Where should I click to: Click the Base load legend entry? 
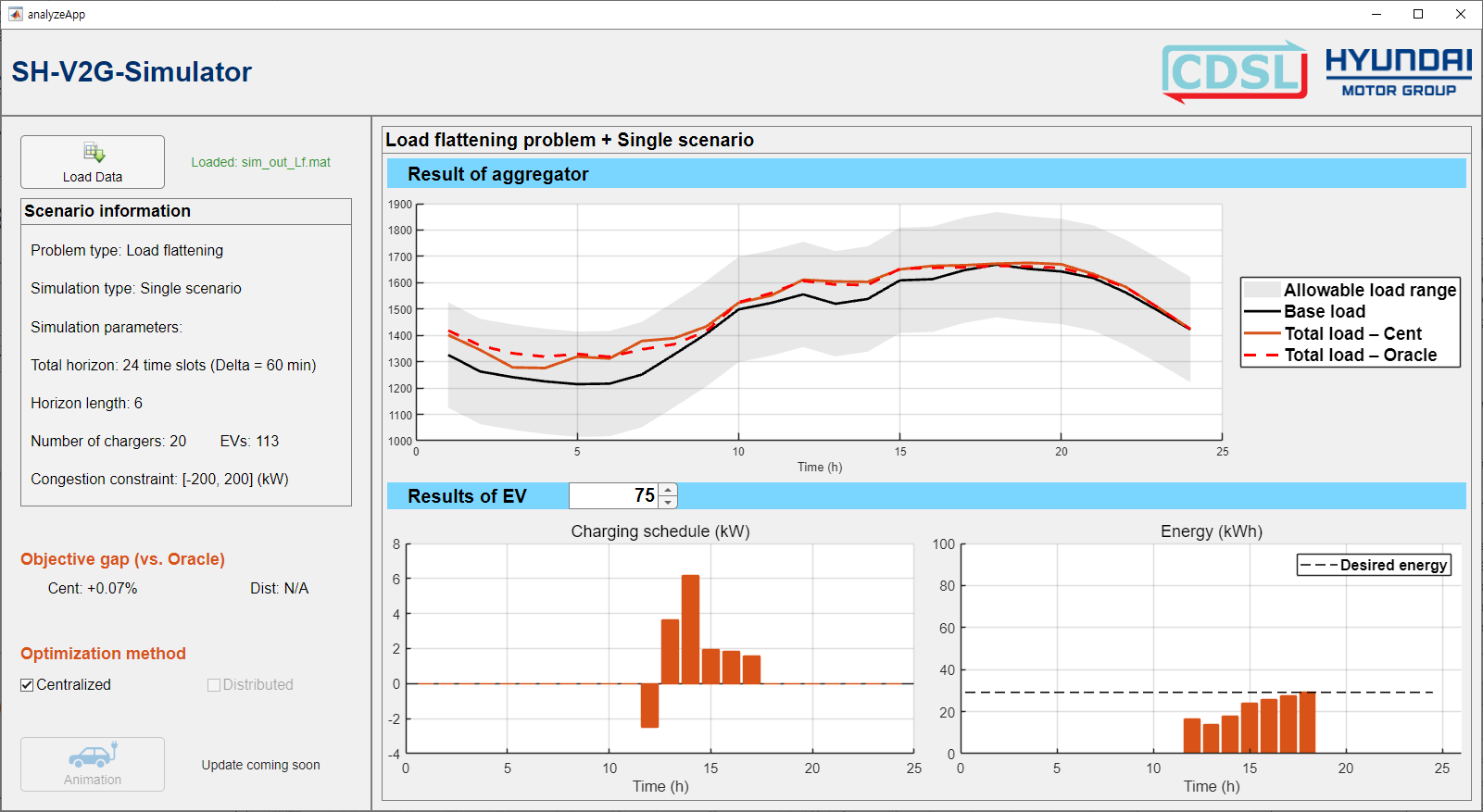(1324, 312)
